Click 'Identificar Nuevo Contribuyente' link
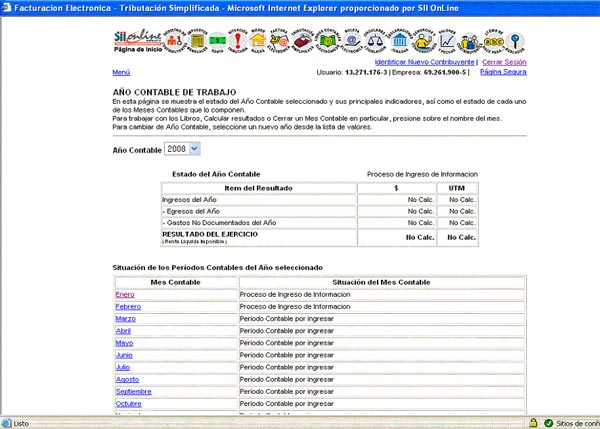The height and width of the screenshot is (429, 600). click(x=424, y=62)
